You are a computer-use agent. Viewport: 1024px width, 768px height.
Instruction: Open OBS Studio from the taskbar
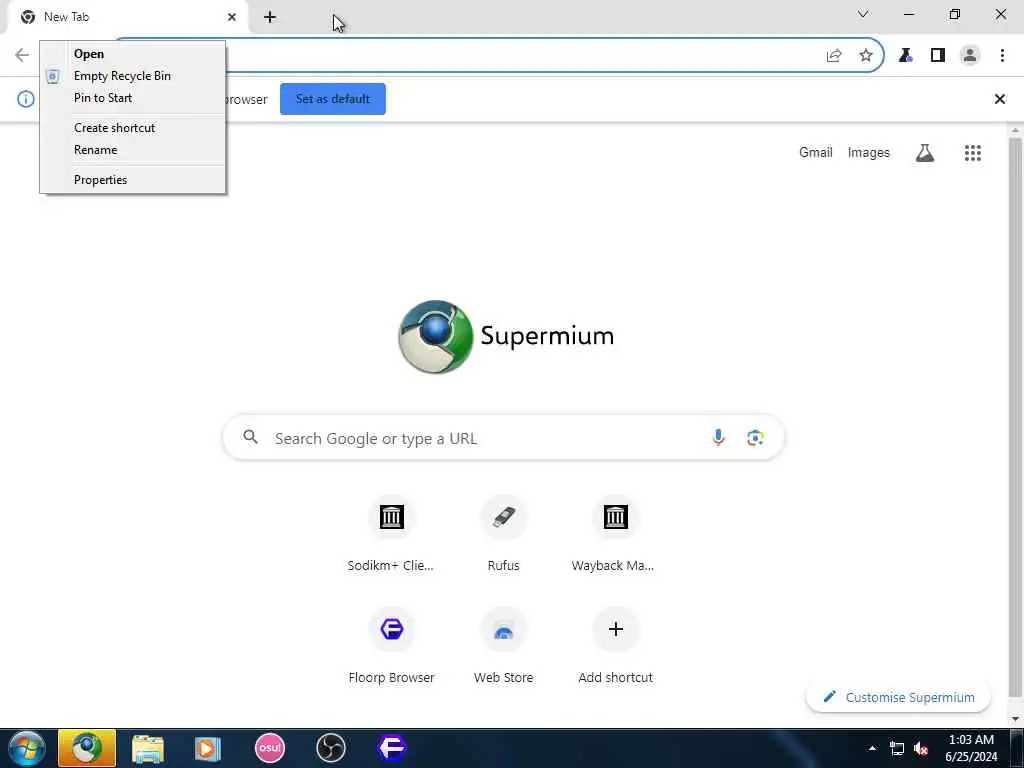point(330,748)
